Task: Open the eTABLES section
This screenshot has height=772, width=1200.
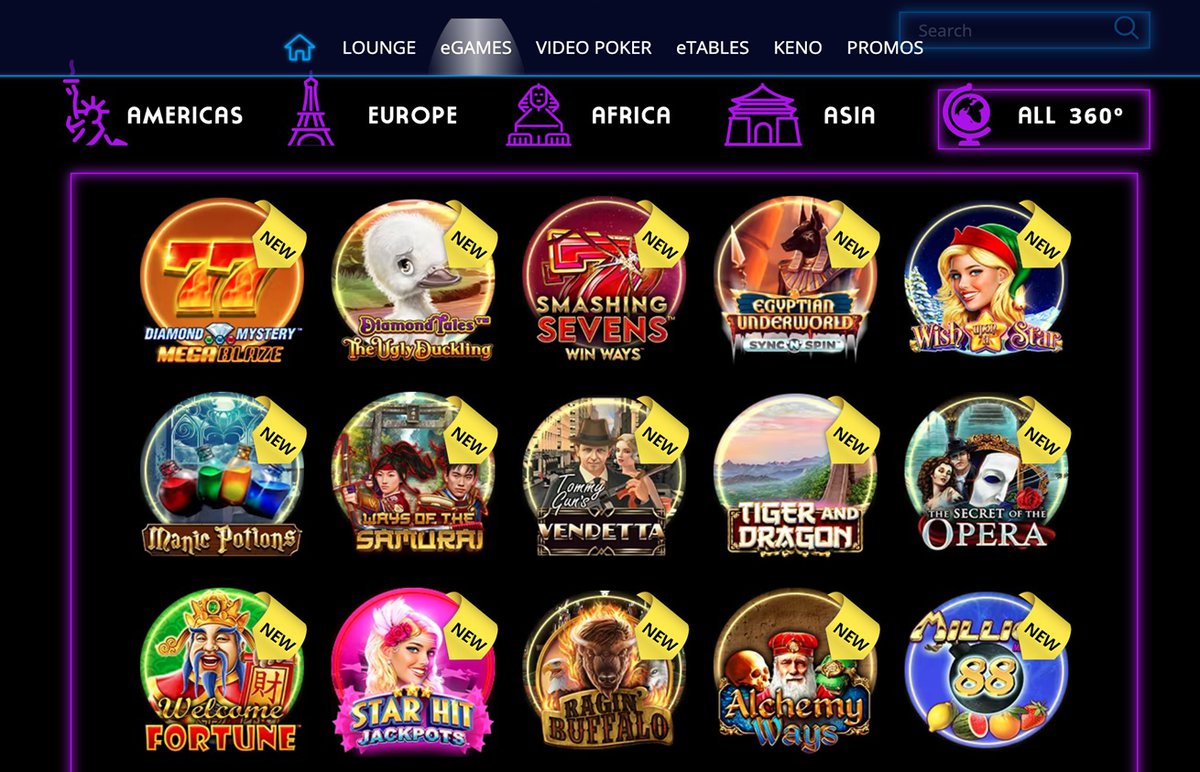Action: click(712, 47)
